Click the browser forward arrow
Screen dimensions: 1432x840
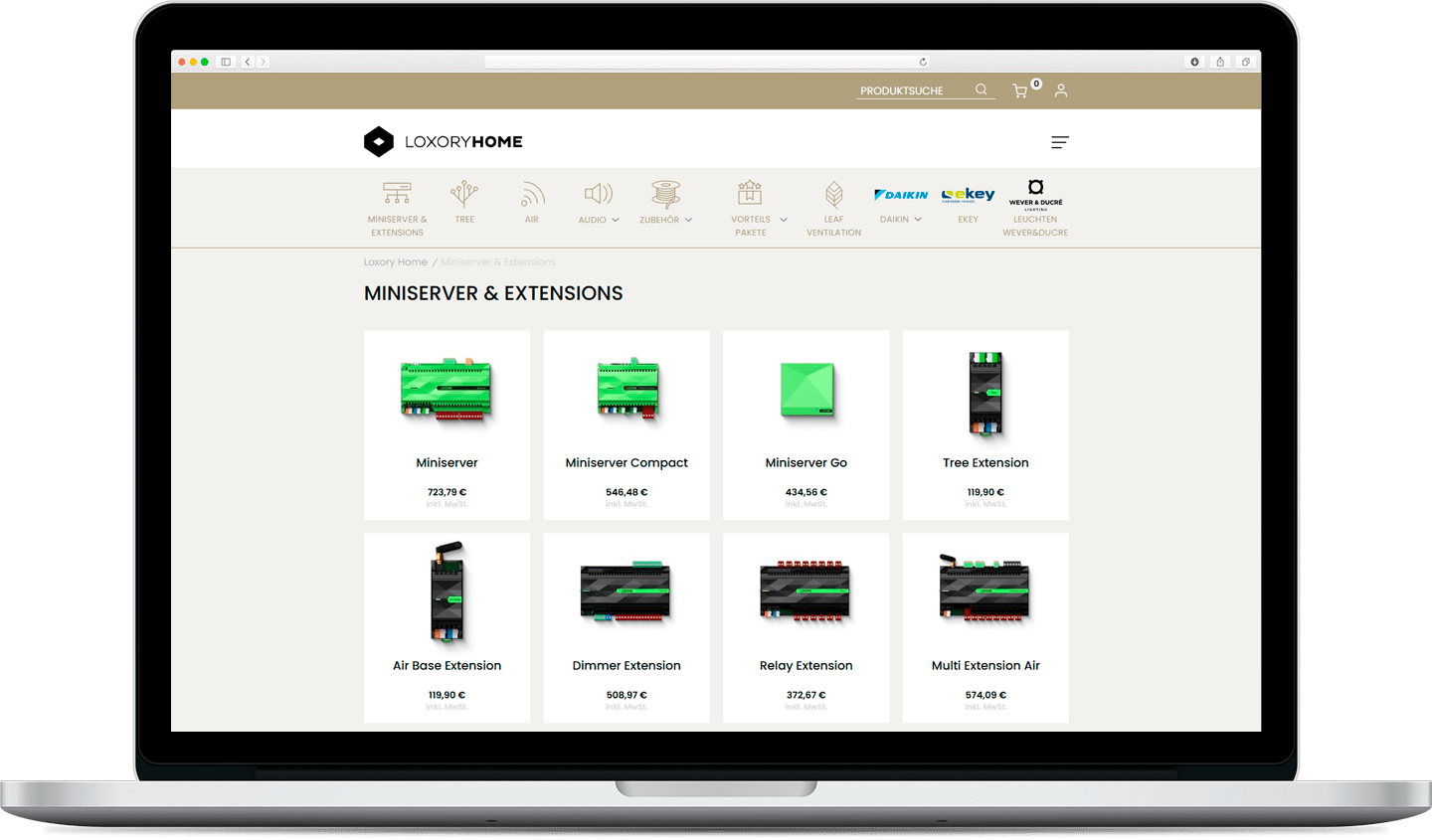coord(263,62)
